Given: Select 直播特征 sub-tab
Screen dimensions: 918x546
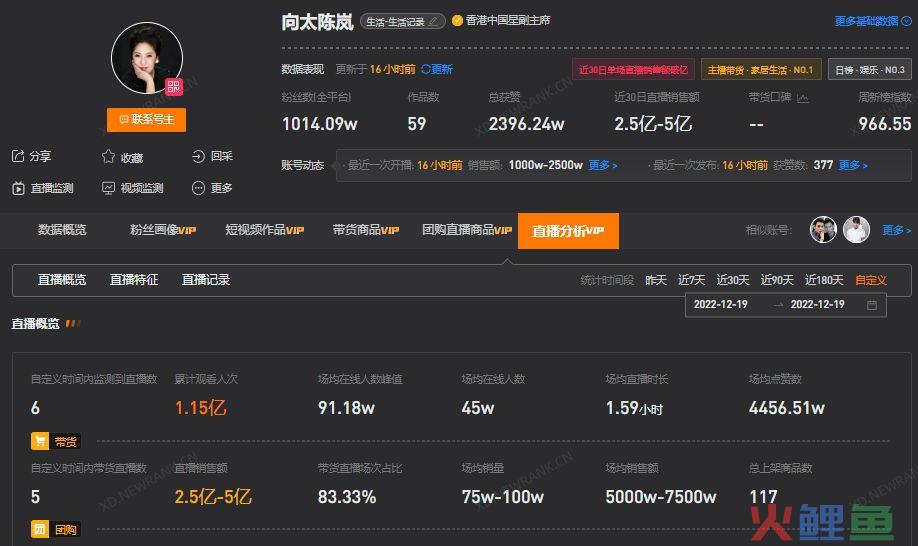Looking at the screenshot, I should coord(134,280).
